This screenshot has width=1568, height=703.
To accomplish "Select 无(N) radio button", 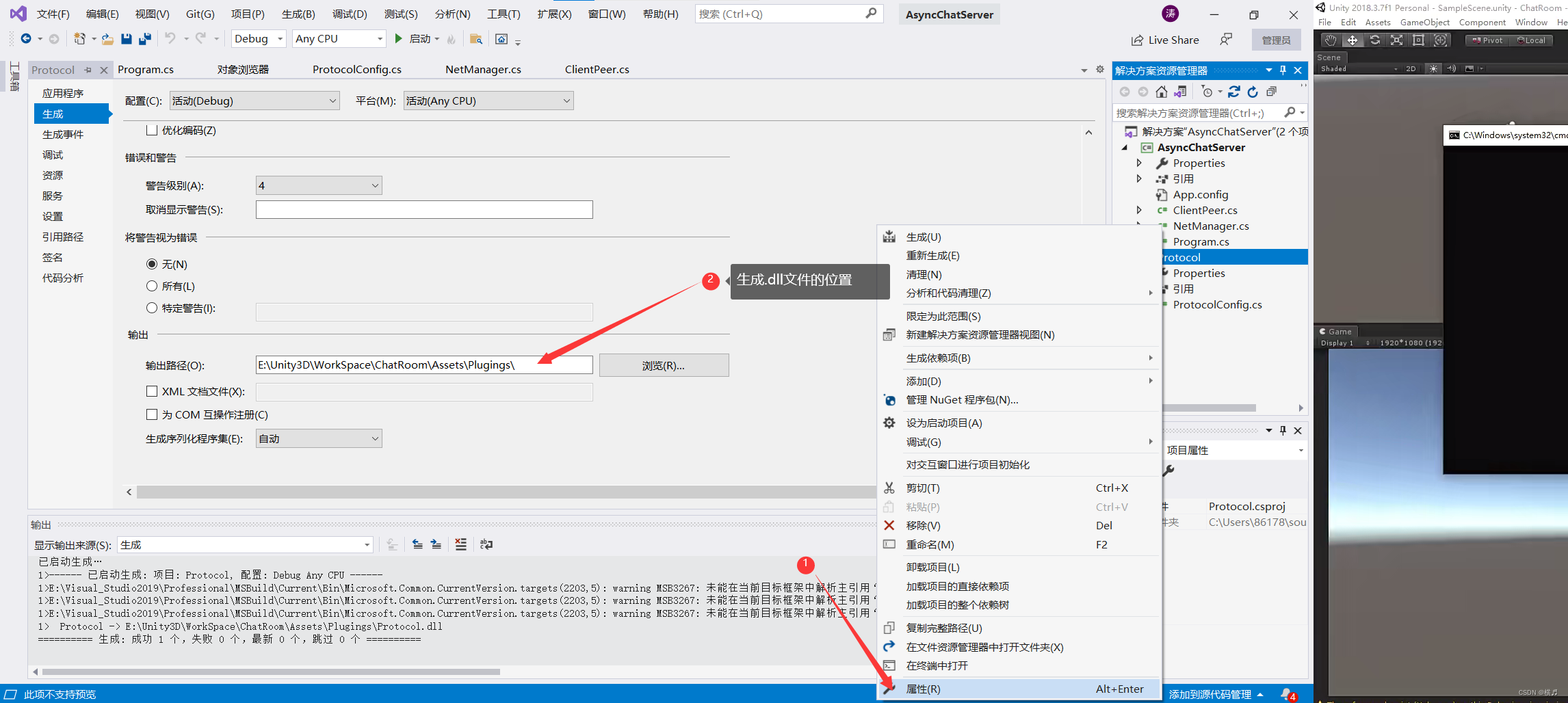I will (152, 264).
